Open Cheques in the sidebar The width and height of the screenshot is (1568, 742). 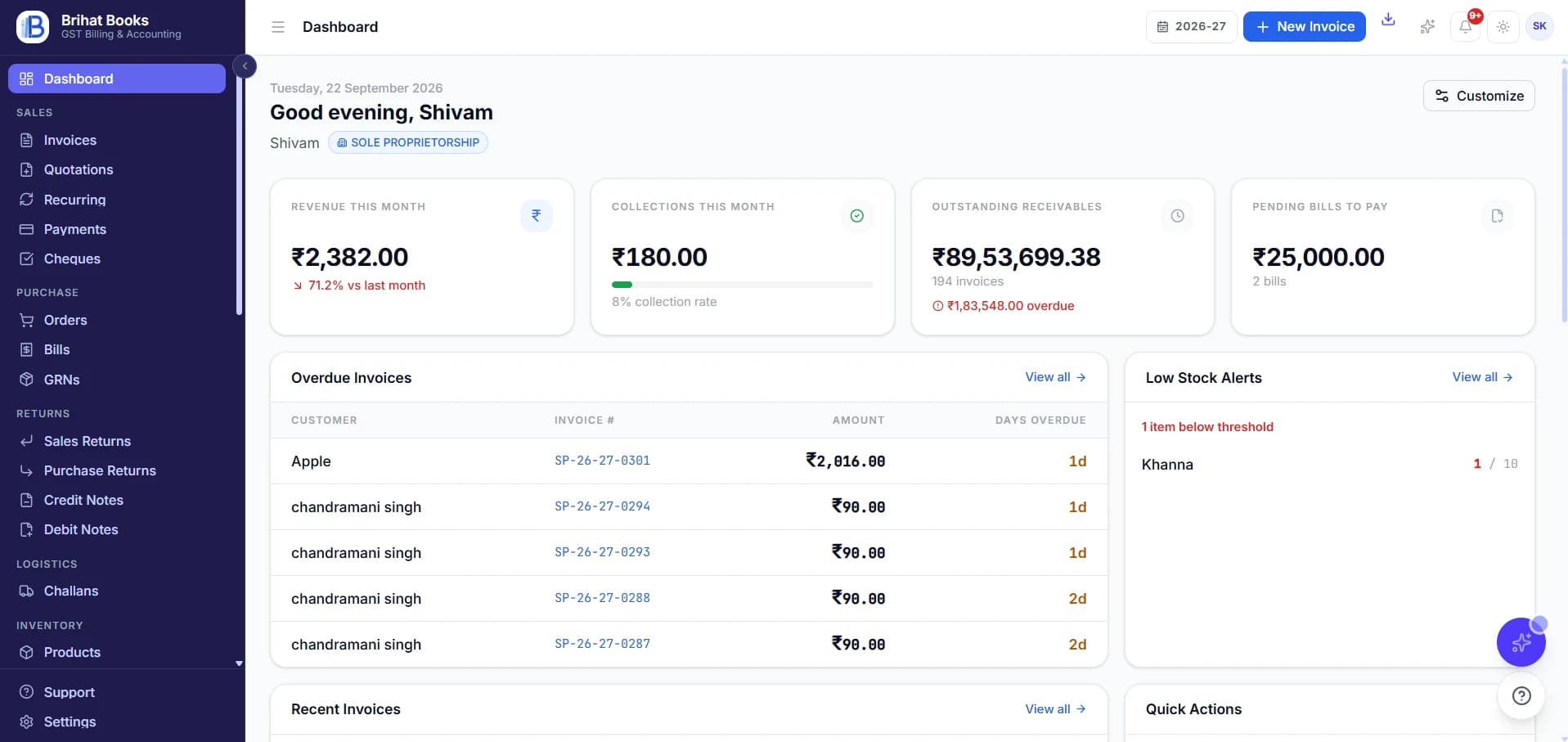pos(117,259)
